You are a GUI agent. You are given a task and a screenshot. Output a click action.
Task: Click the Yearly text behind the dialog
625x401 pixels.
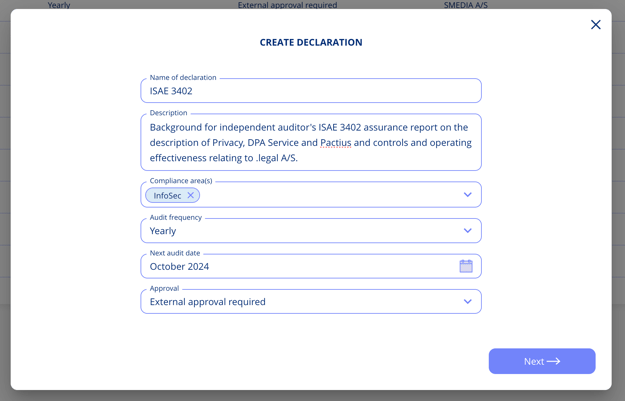(59, 5)
